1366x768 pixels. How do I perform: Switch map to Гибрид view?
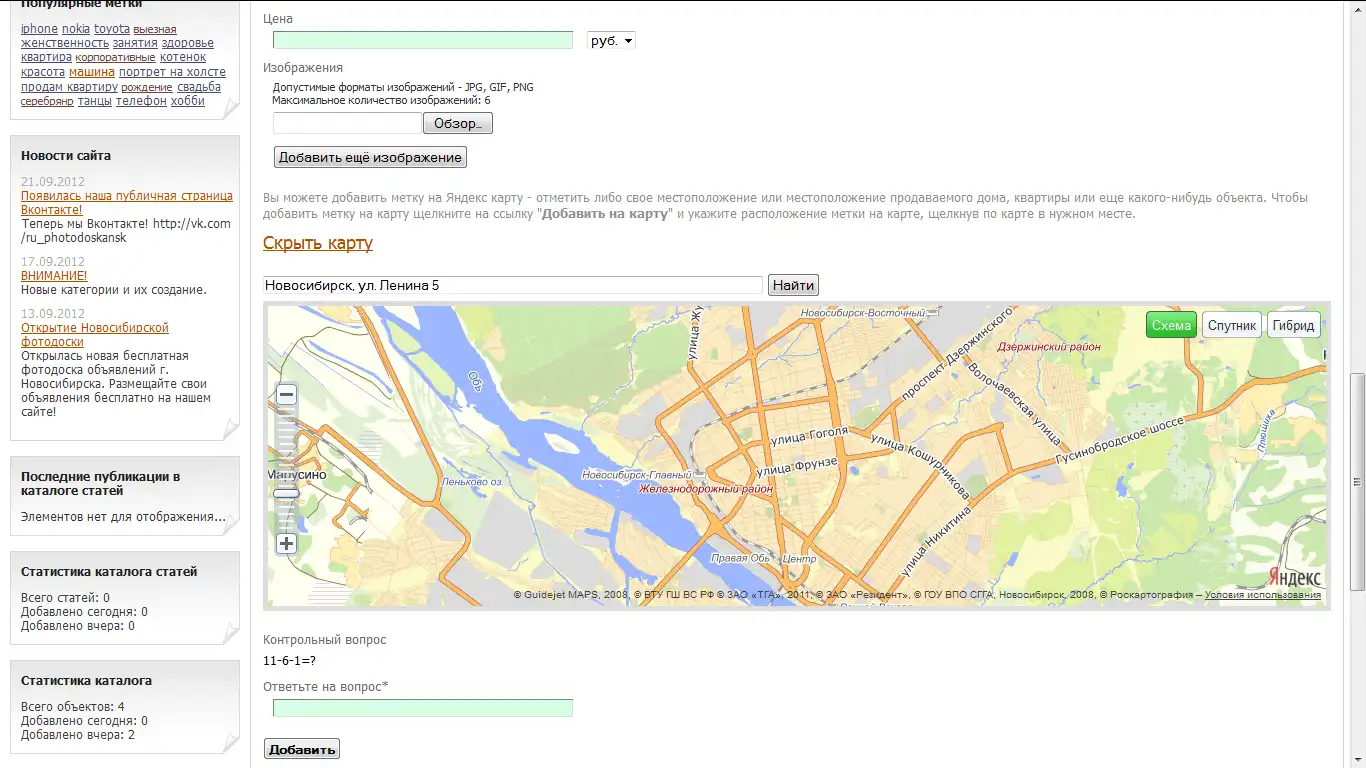[x=1293, y=325]
